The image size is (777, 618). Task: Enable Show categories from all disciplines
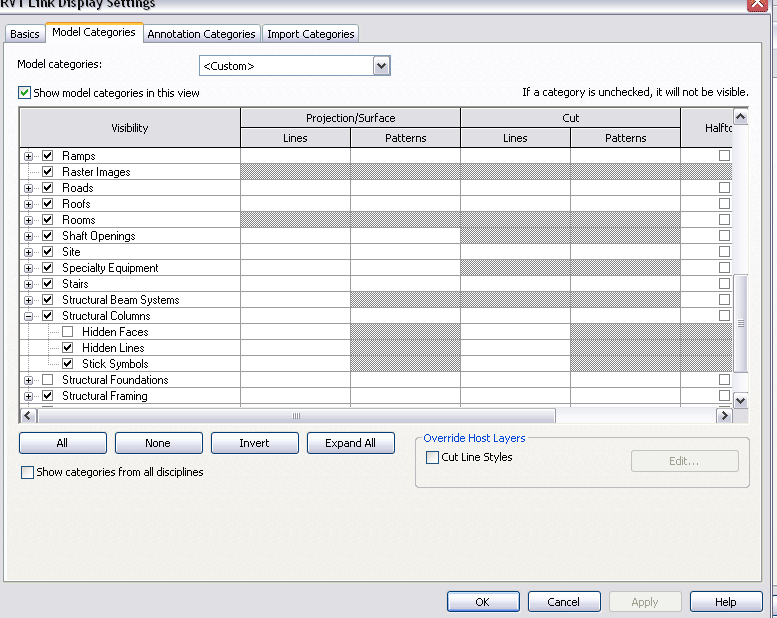click(x=27, y=472)
